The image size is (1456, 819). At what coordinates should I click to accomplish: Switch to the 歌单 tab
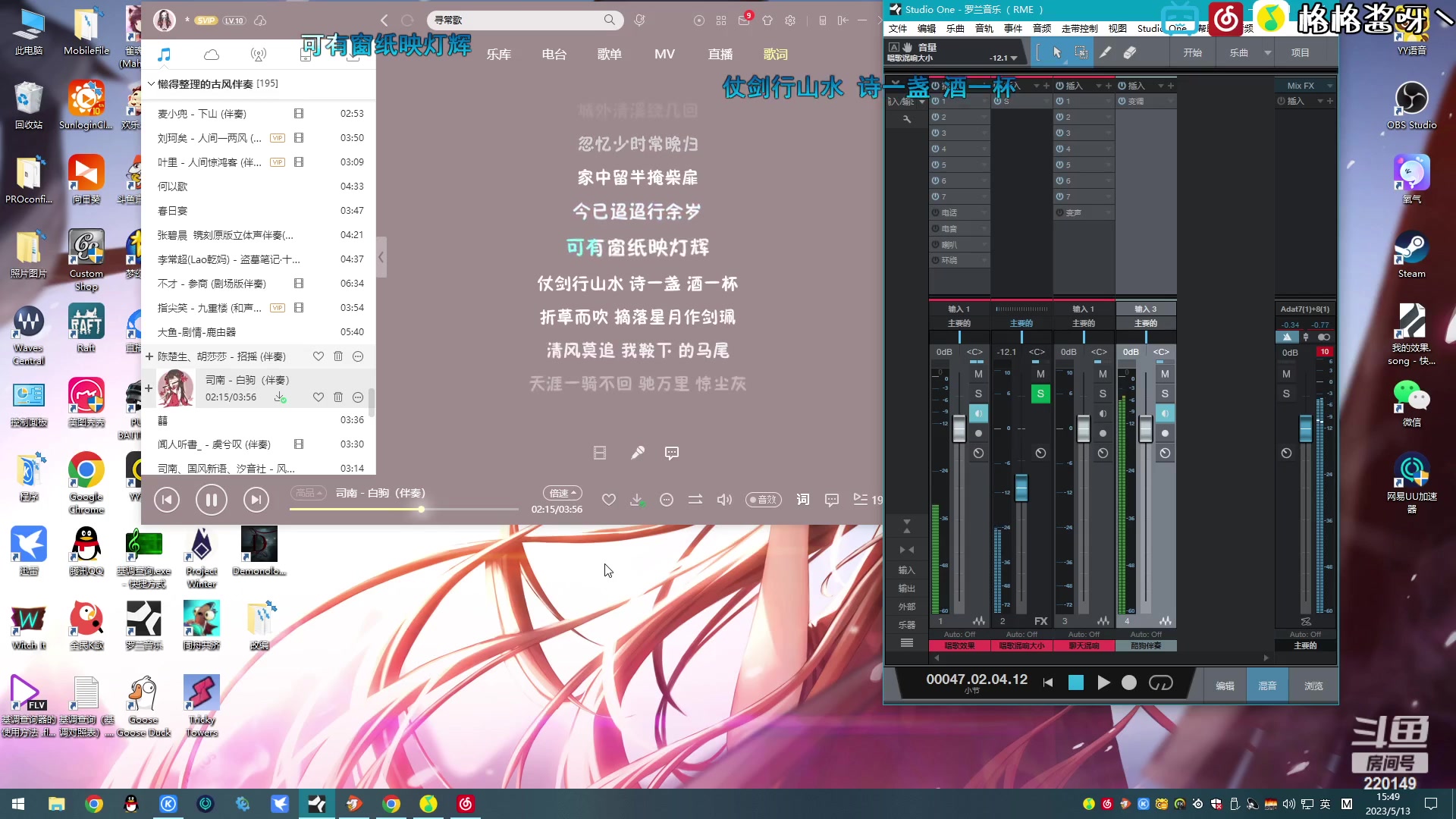(610, 55)
